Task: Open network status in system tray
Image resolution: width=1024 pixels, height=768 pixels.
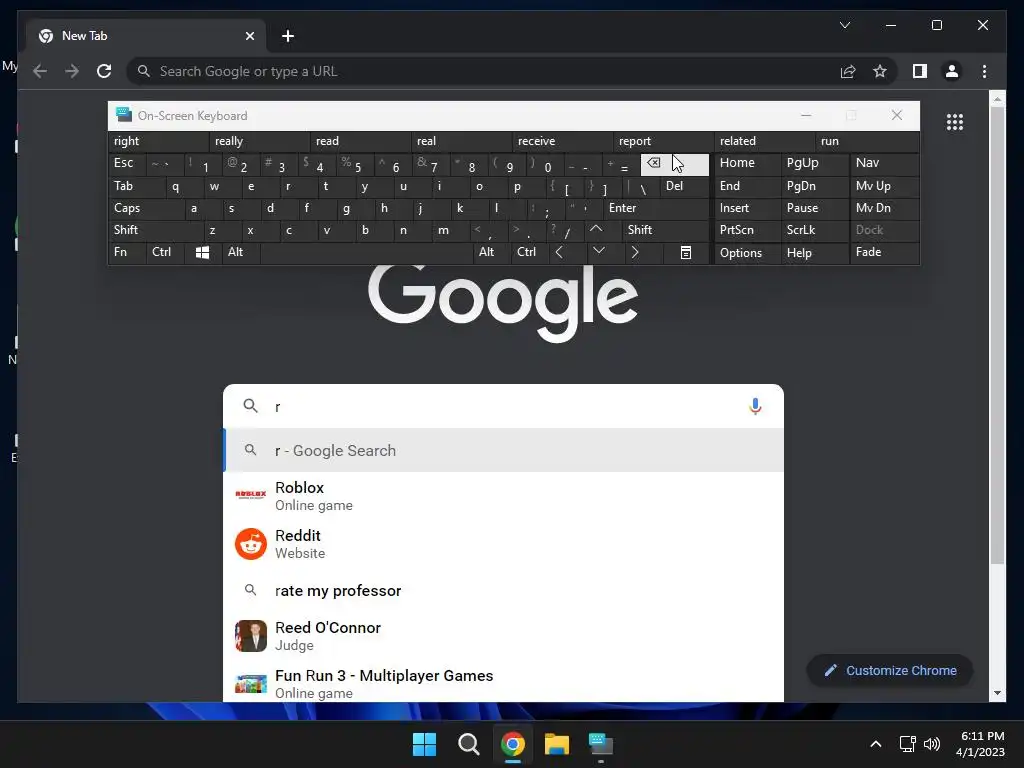Action: pos(907,744)
